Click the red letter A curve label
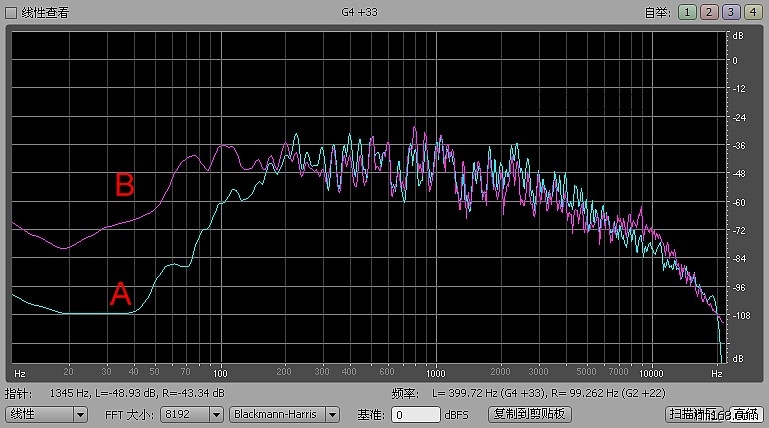 pyautogui.click(x=120, y=294)
